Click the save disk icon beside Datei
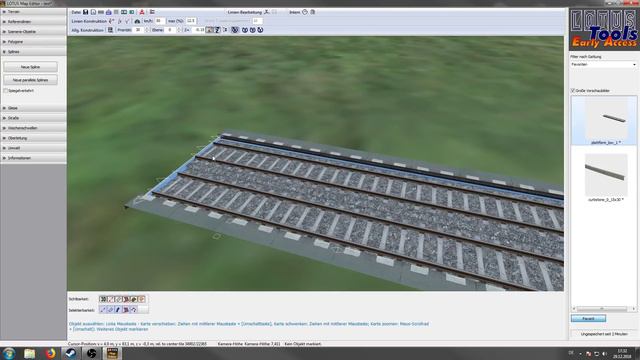 tap(85, 12)
